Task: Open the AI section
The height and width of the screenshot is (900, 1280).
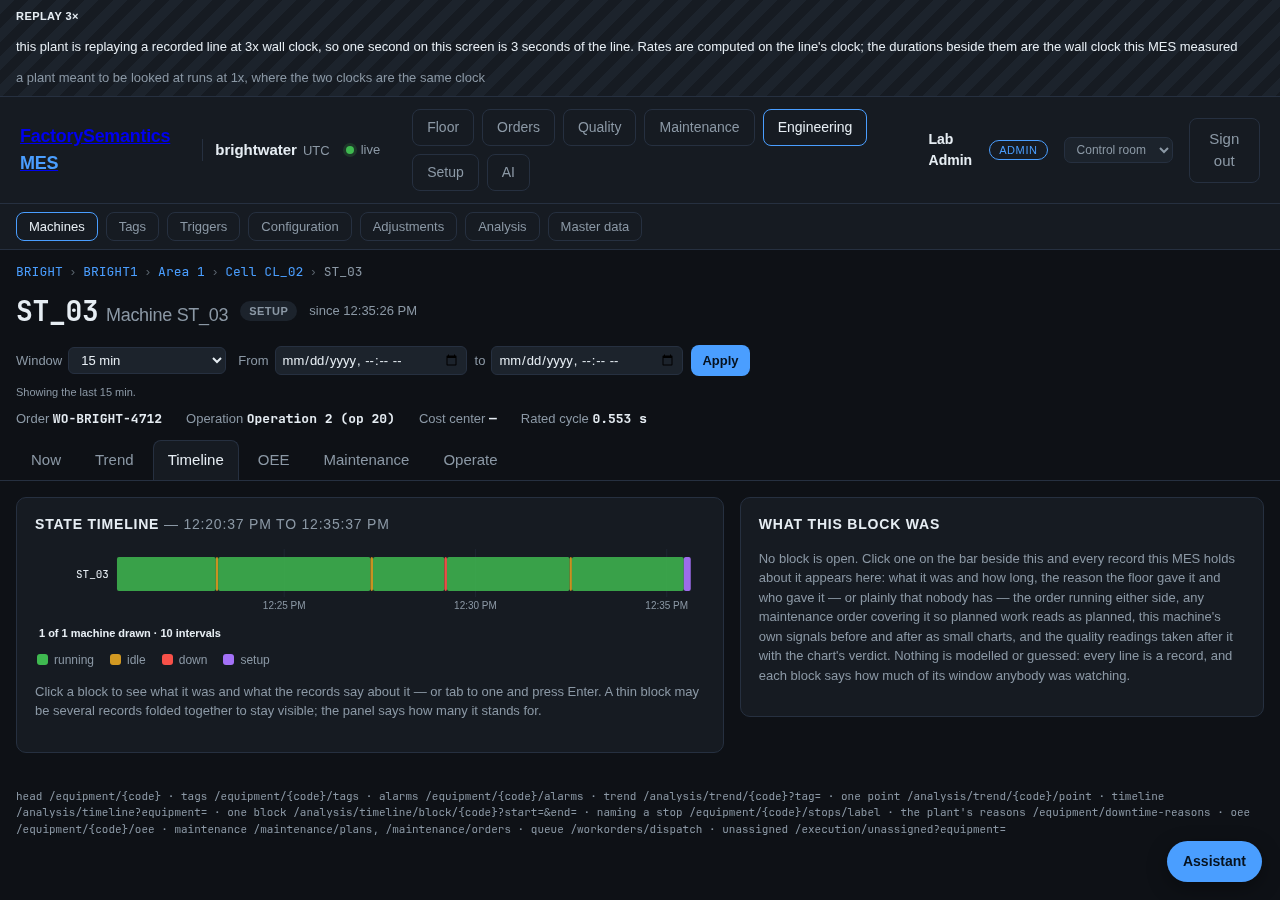Action: point(508,172)
